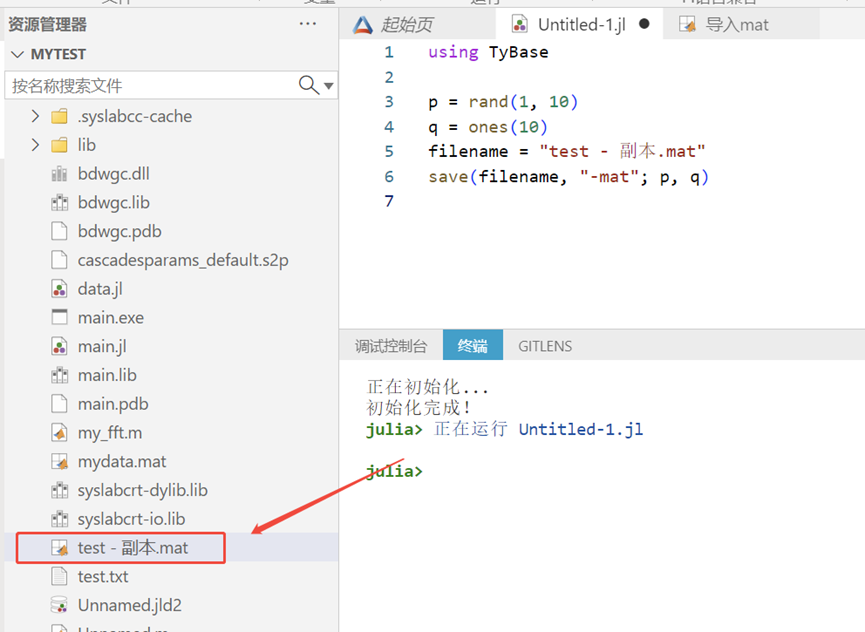Click the syslabcrt-io.lib icon
Screen dimensions: 865x632
click(59, 519)
